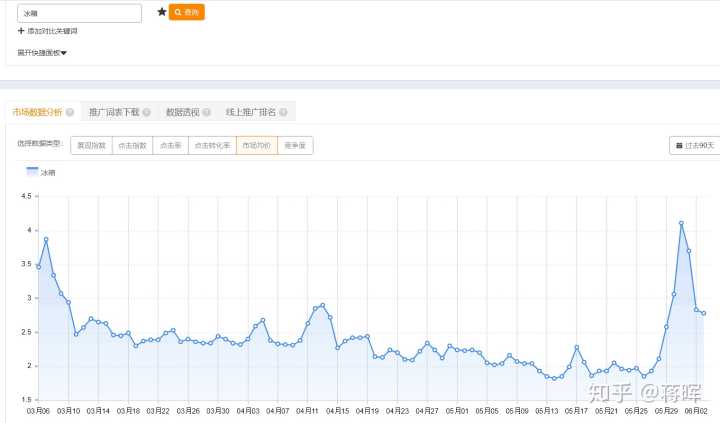The height and width of the screenshot is (423, 720).
Task: Switch to the 数据透视 tab
Action: click(x=182, y=112)
